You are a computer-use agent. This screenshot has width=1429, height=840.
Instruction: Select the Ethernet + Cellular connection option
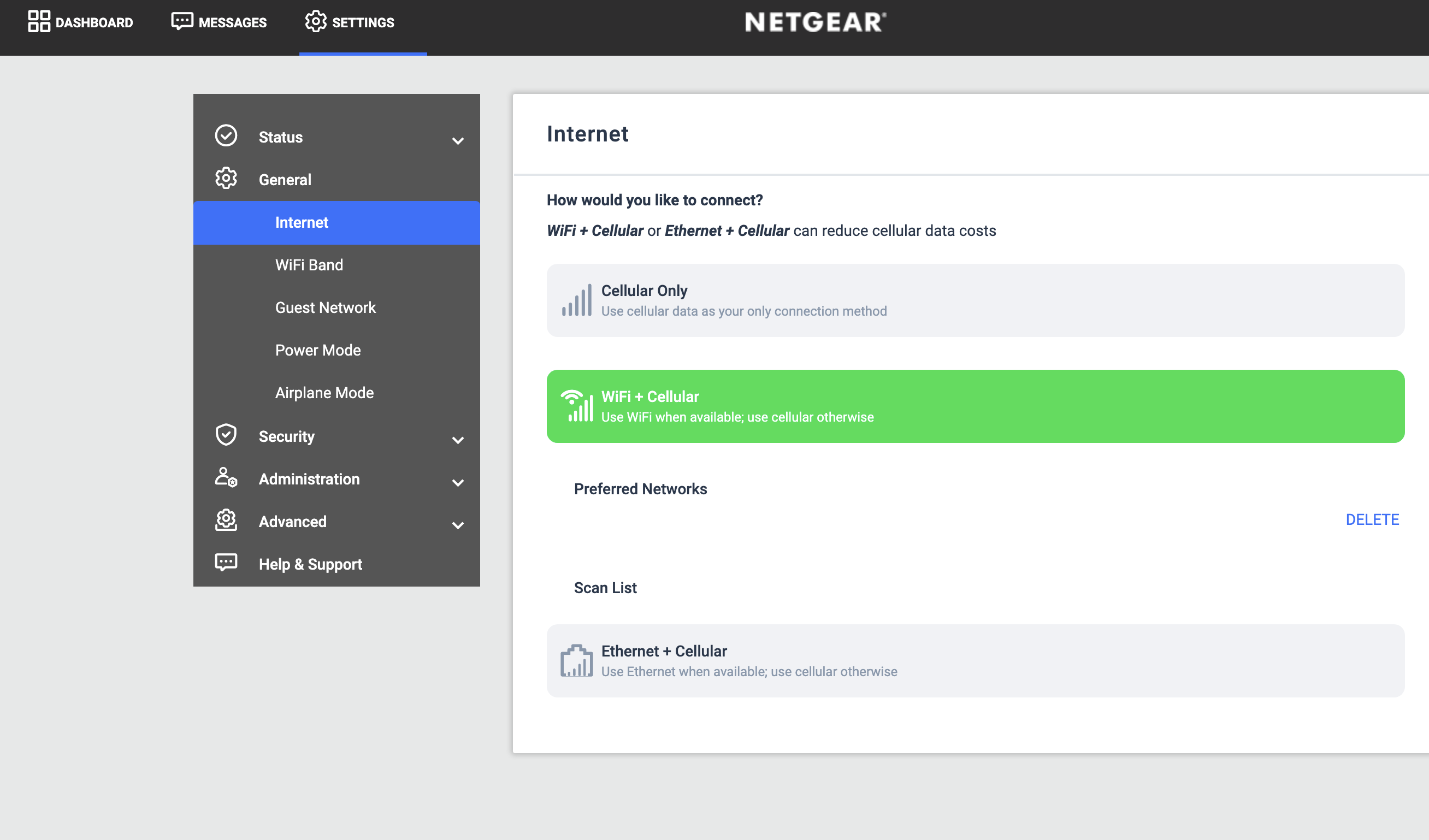(975, 661)
